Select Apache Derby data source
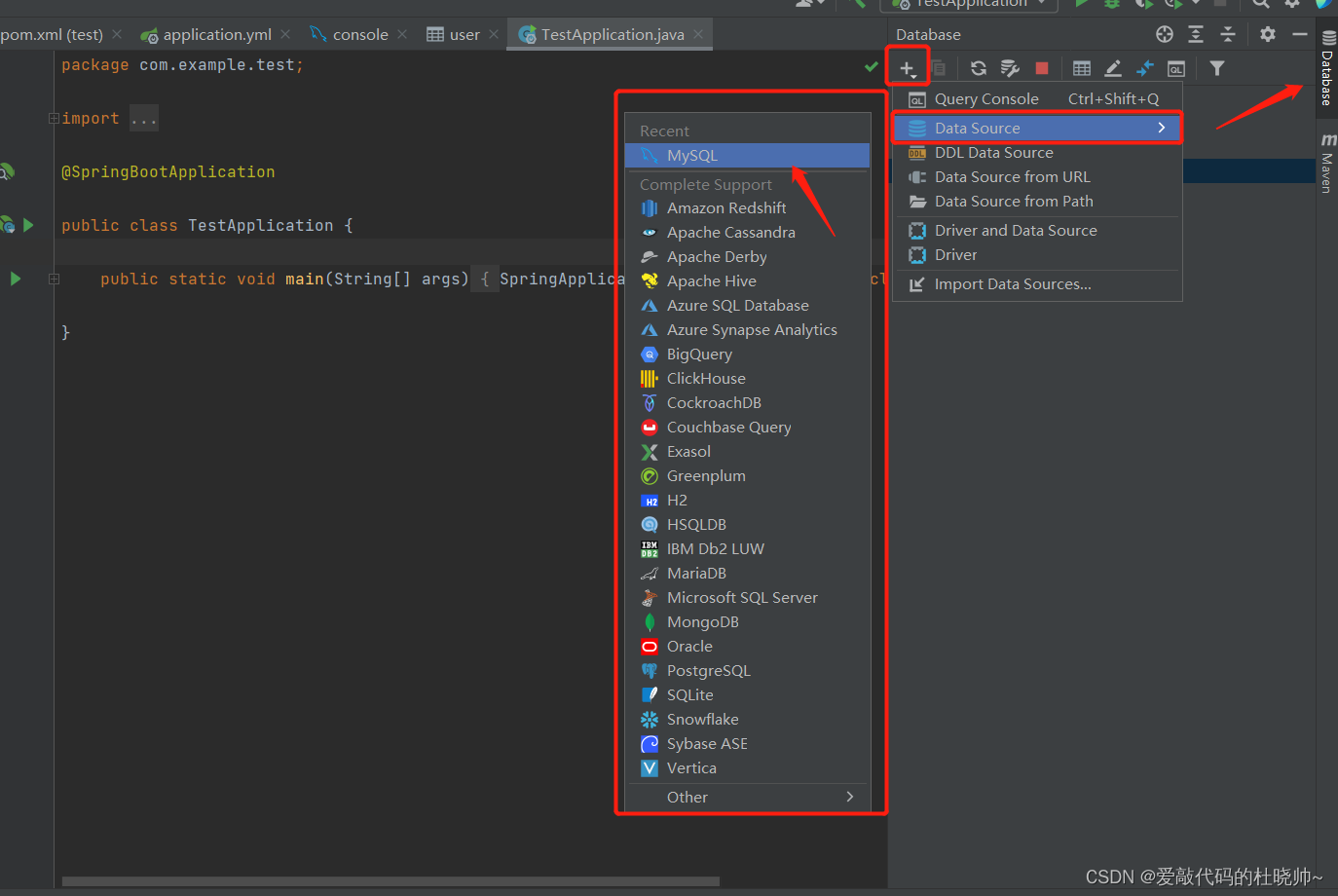This screenshot has width=1338, height=896. point(747,257)
